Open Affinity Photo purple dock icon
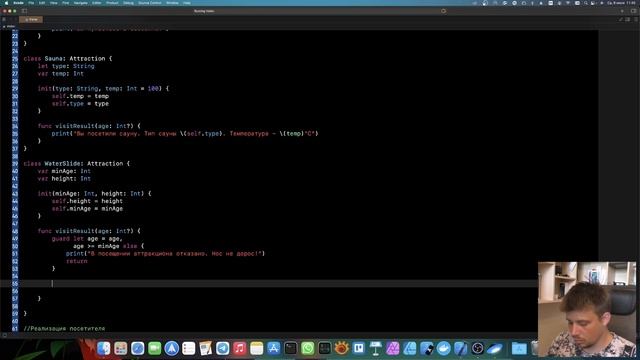Viewport: 640px width, 360px height. pyautogui.click(x=393, y=348)
